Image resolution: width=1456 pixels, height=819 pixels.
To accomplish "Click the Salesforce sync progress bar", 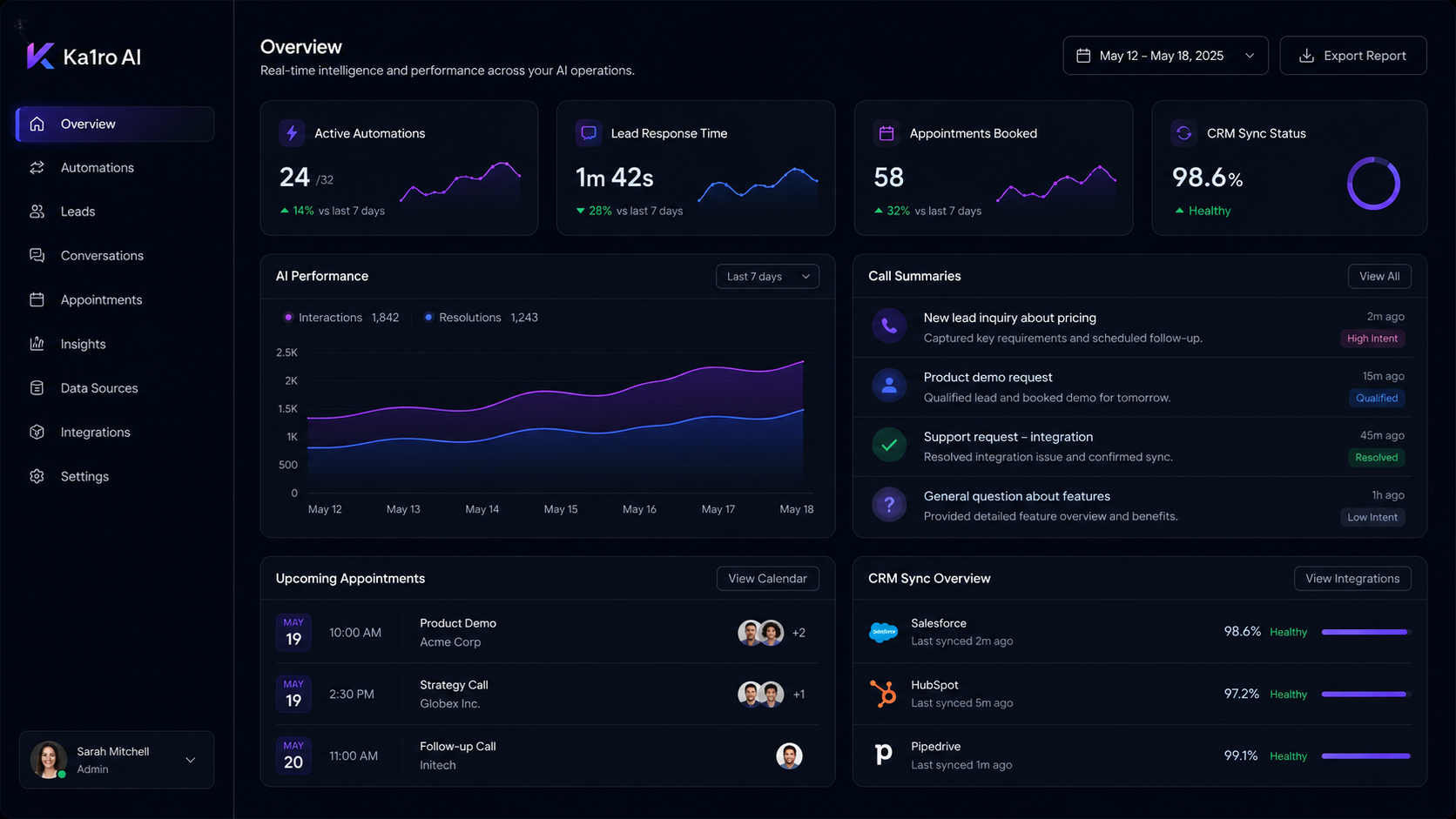I will click(1365, 632).
